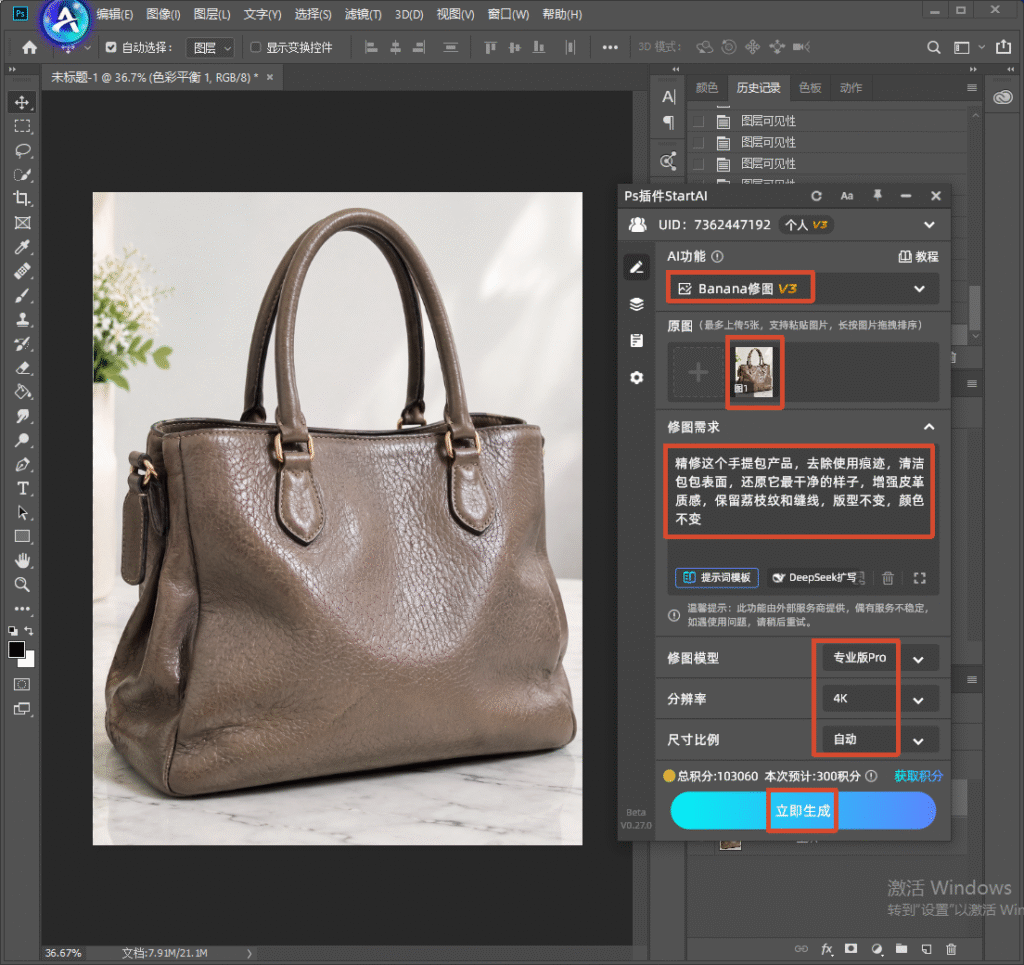Click the black foreground color swatch
This screenshot has height=965, width=1024.
(x=16, y=650)
